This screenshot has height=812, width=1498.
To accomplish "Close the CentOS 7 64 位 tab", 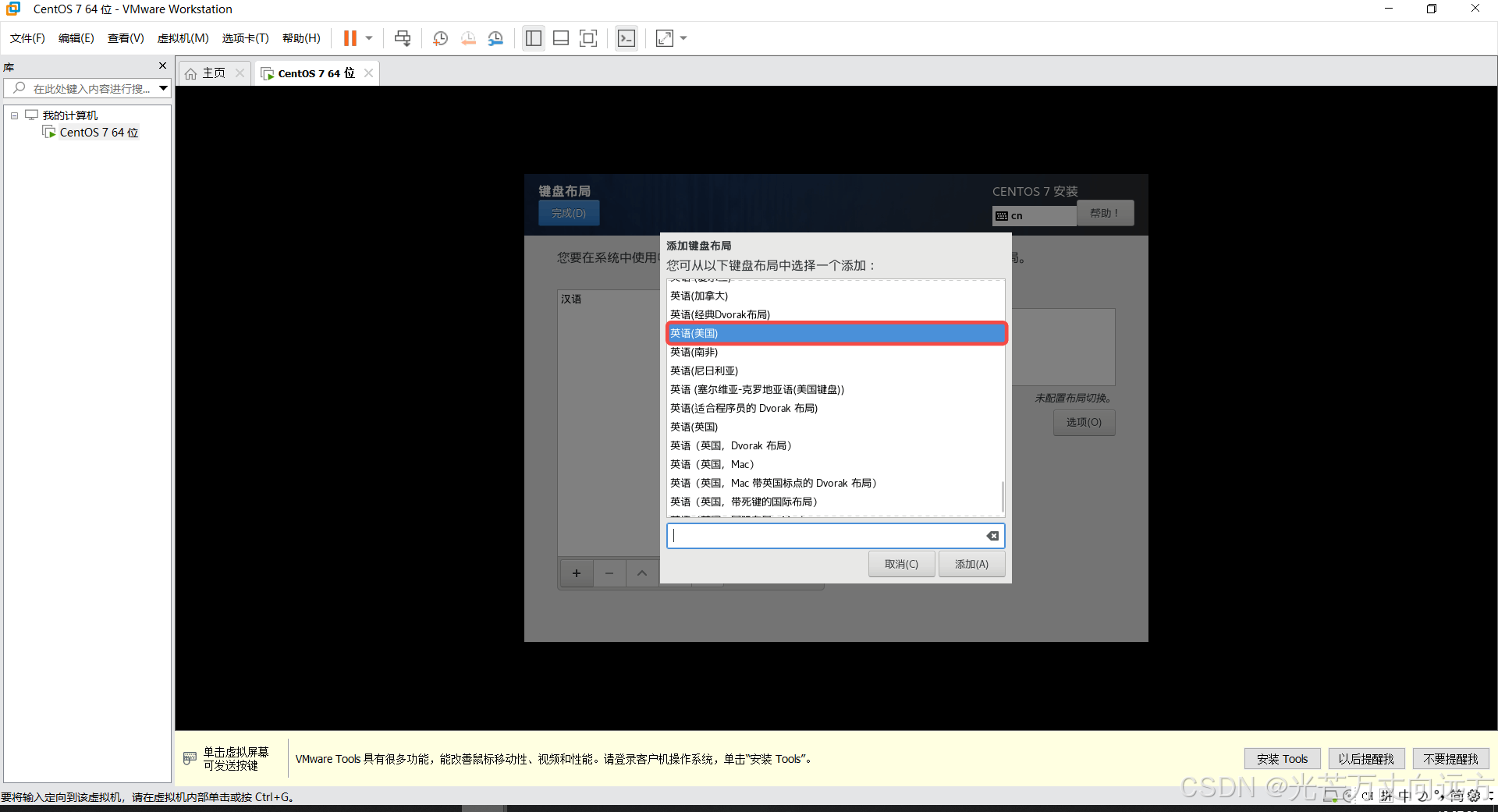I will [368, 73].
